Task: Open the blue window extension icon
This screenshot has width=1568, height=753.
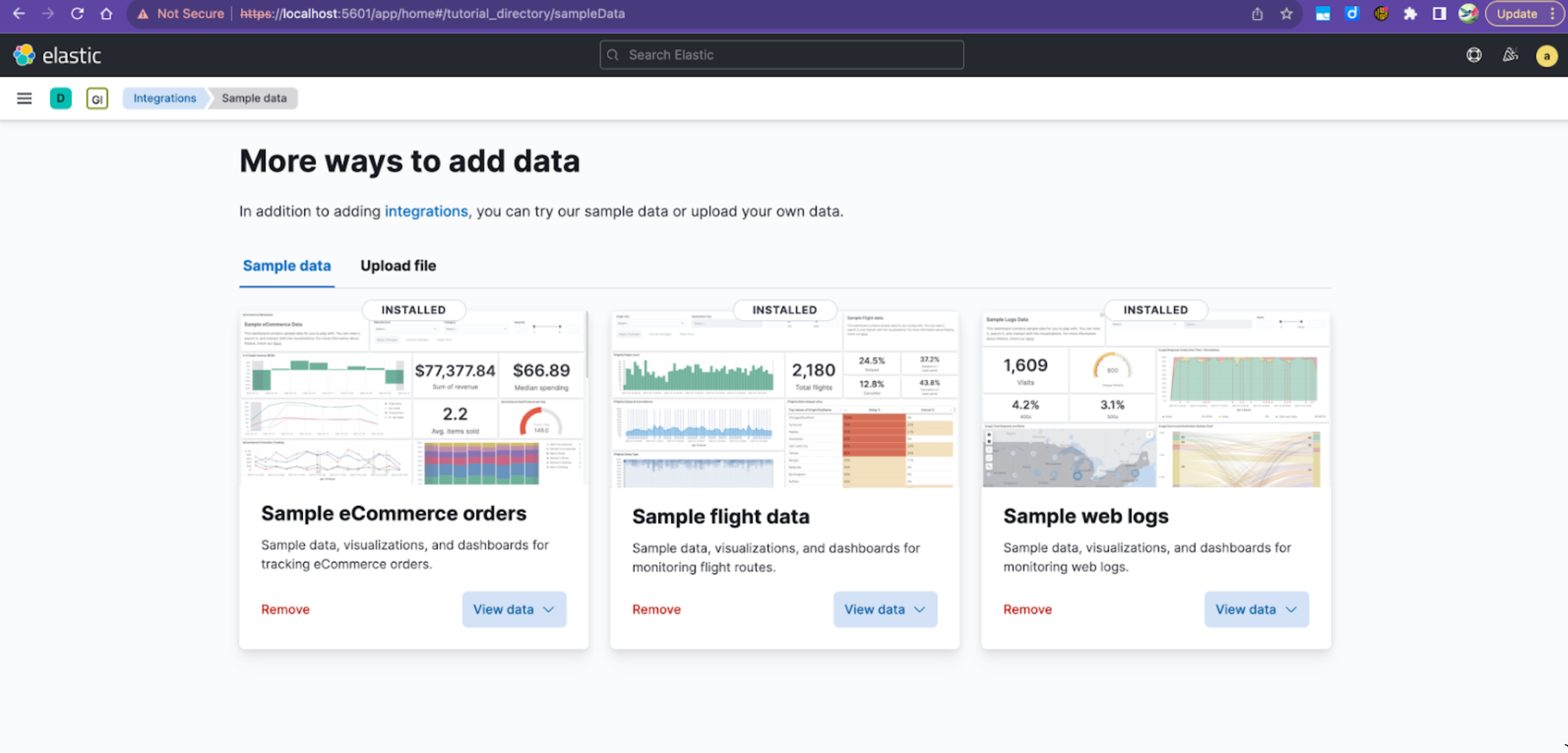Action: point(1323,13)
